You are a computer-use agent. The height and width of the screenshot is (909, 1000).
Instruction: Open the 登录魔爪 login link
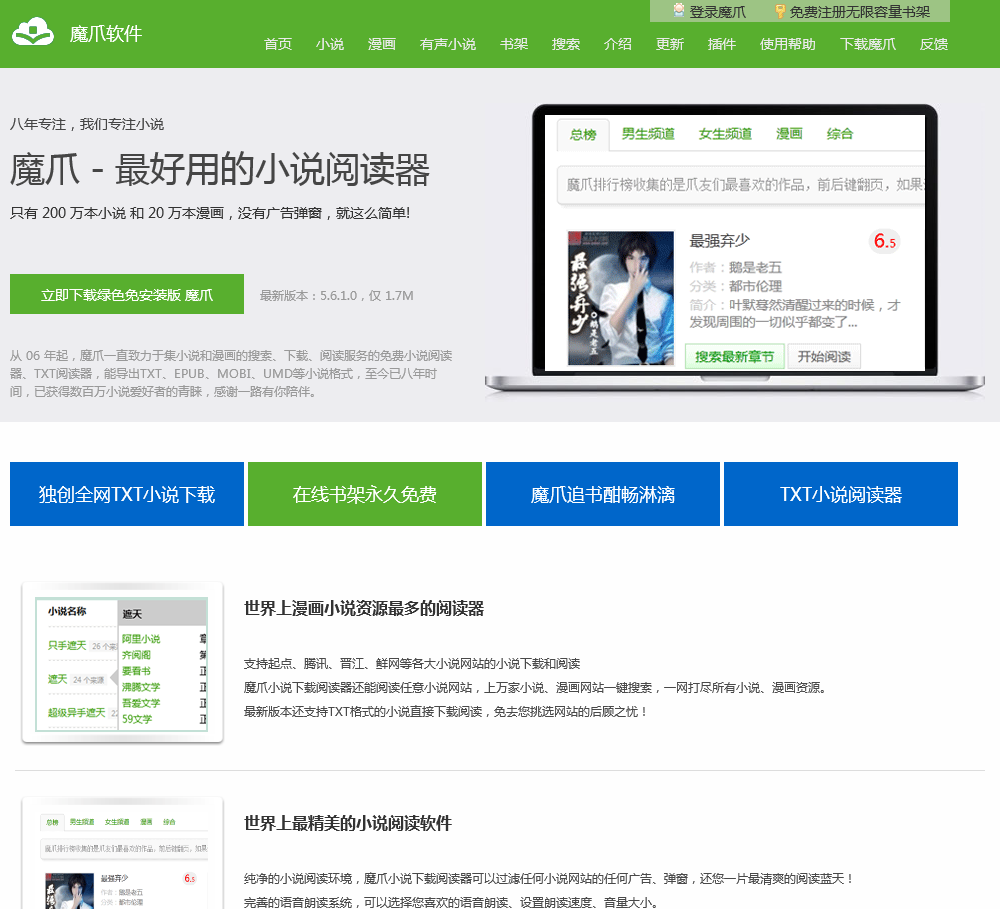point(717,12)
